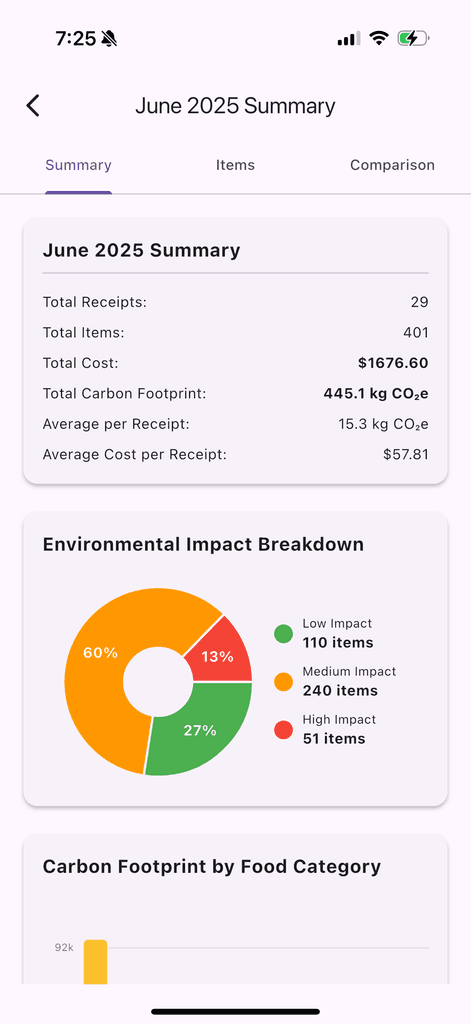
Task: Tap the Carbon Footprint by Food Category heading
Action: point(212,867)
